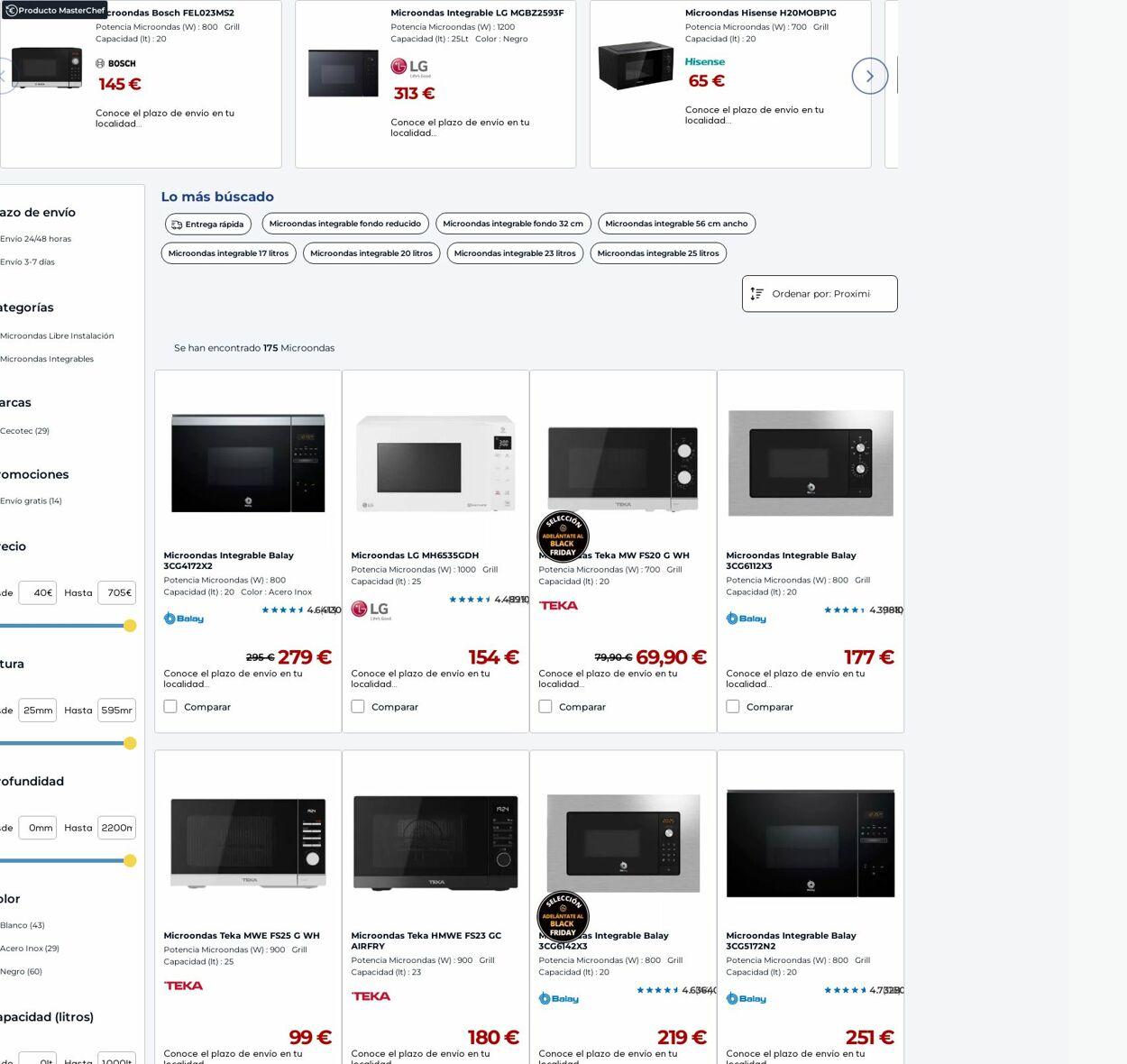This screenshot has height=1064, width=1127.
Task: Click Teka logo on HMWE FS23 GC AIRFRY card
Action: [371, 996]
